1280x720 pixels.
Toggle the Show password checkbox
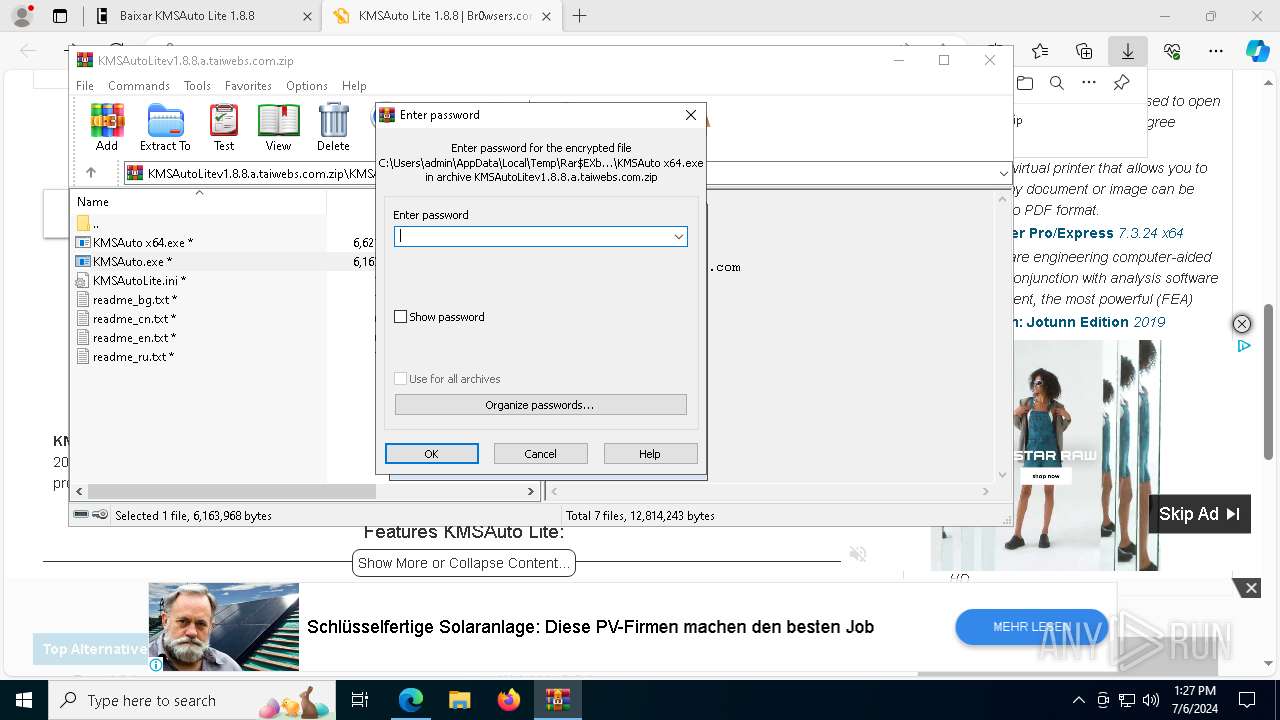(401, 317)
